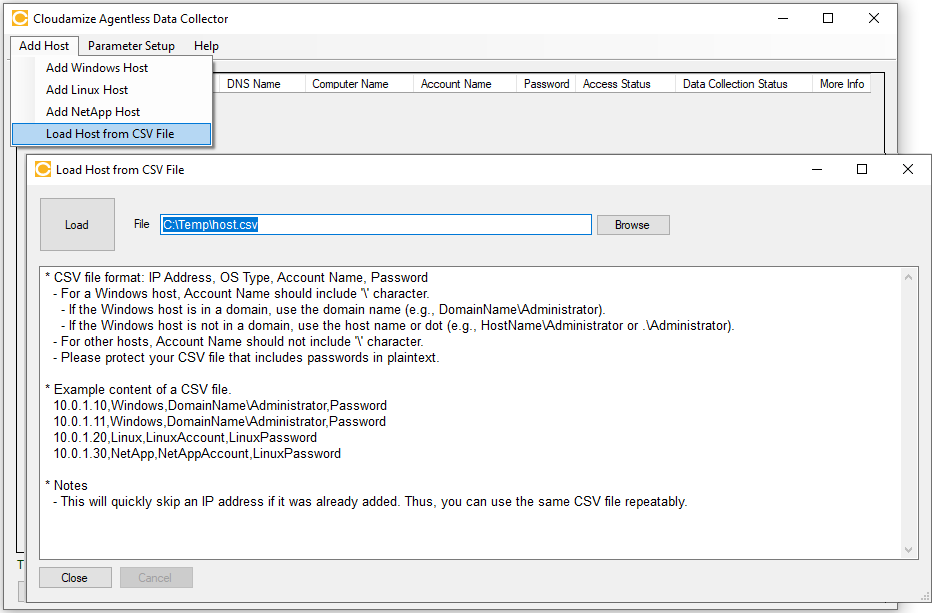Open the Parameter Setup menu

[x=131, y=46]
